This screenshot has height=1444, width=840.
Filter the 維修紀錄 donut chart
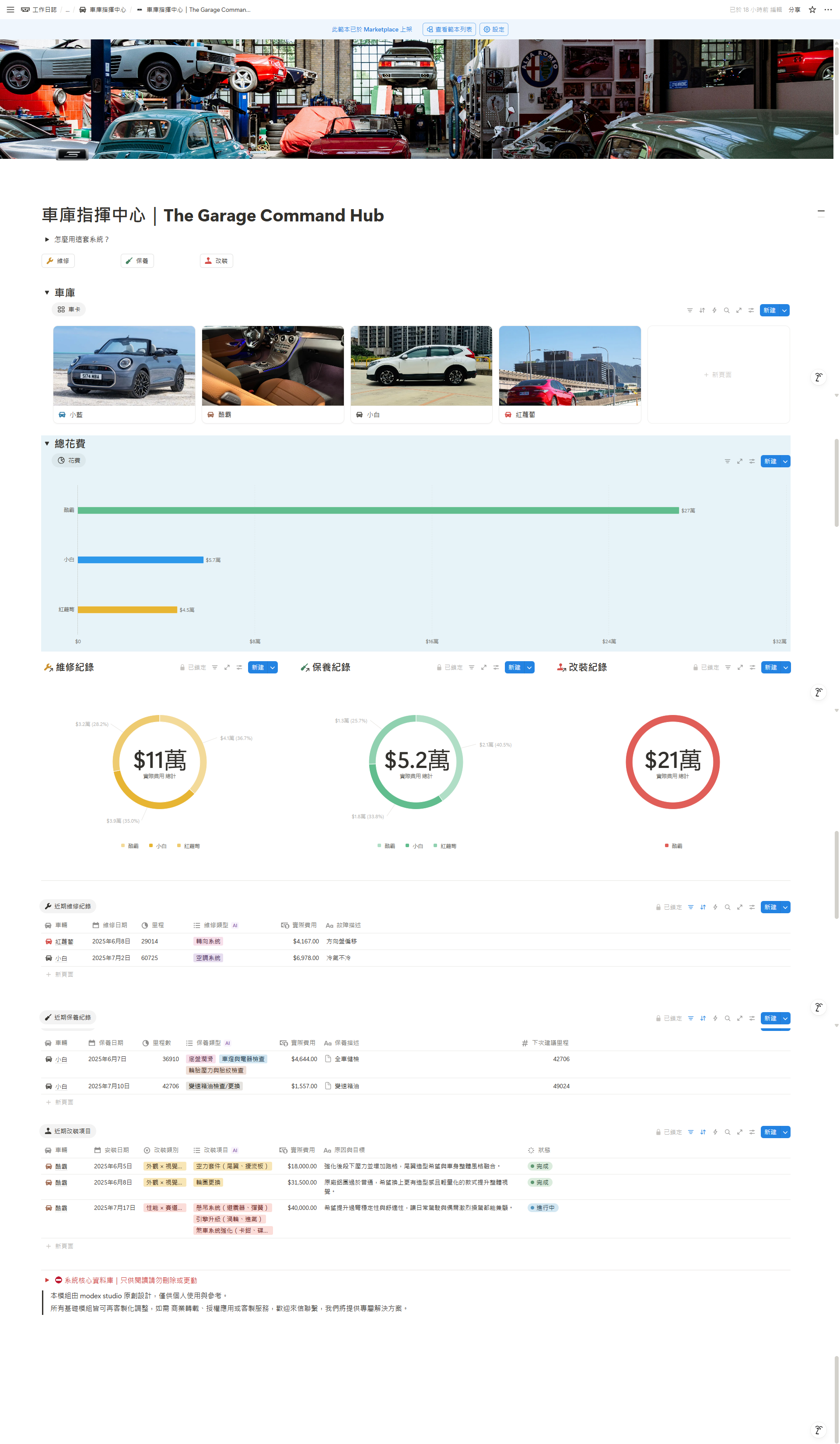tap(215, 668)
